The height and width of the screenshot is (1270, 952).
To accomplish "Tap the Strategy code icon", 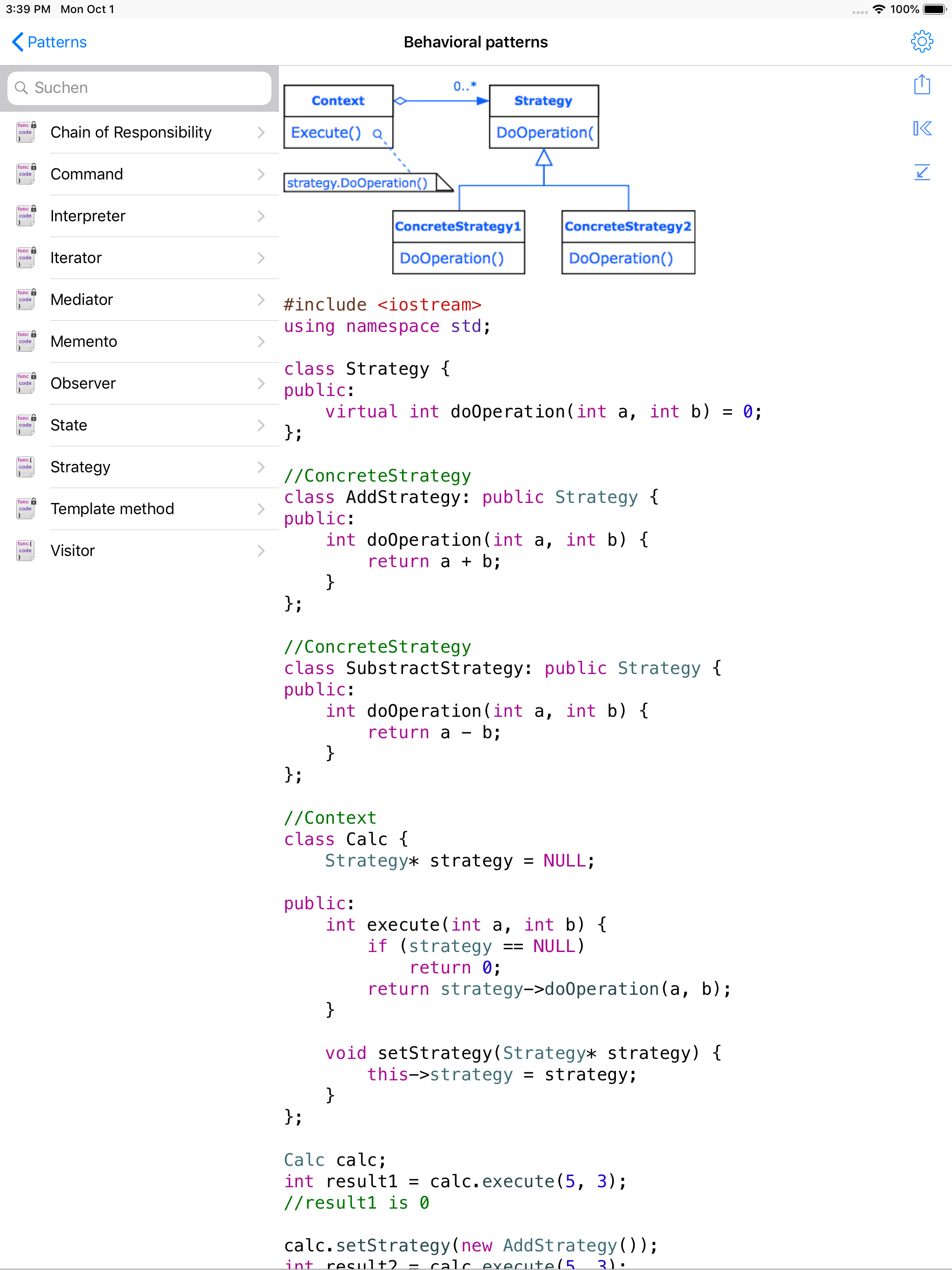I will 26,467.
